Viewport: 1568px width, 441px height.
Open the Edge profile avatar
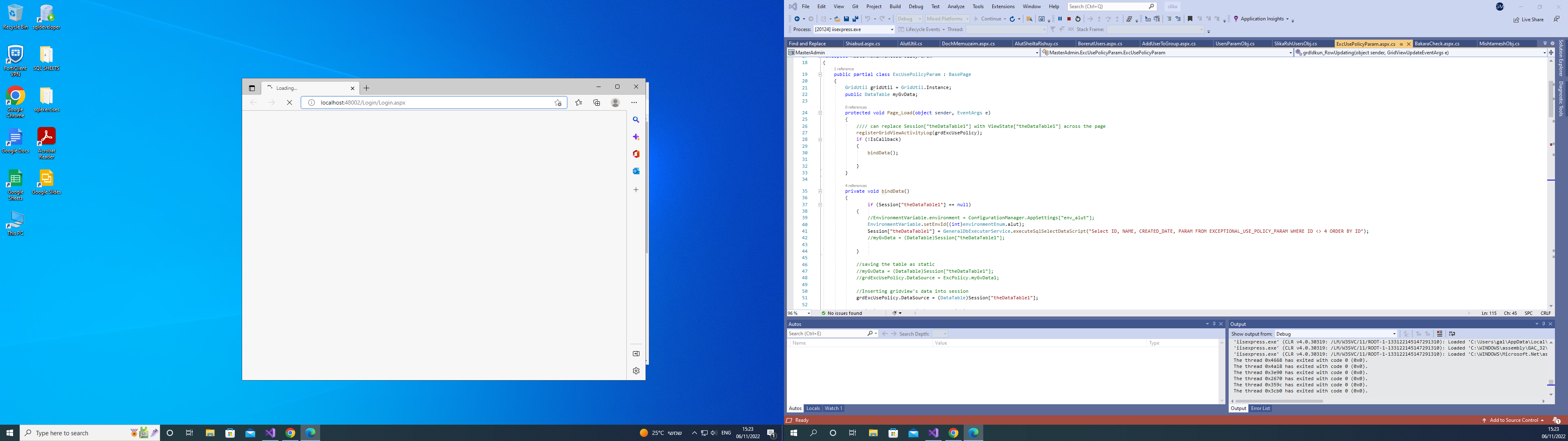point(615,103)
